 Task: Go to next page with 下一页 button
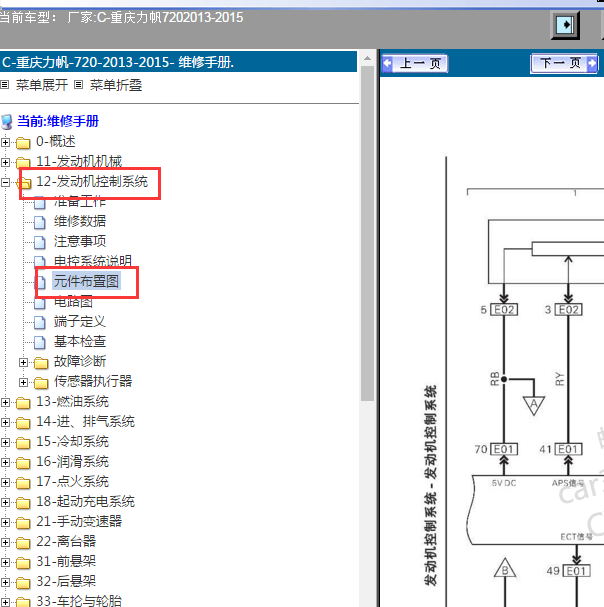coord(564,63)
